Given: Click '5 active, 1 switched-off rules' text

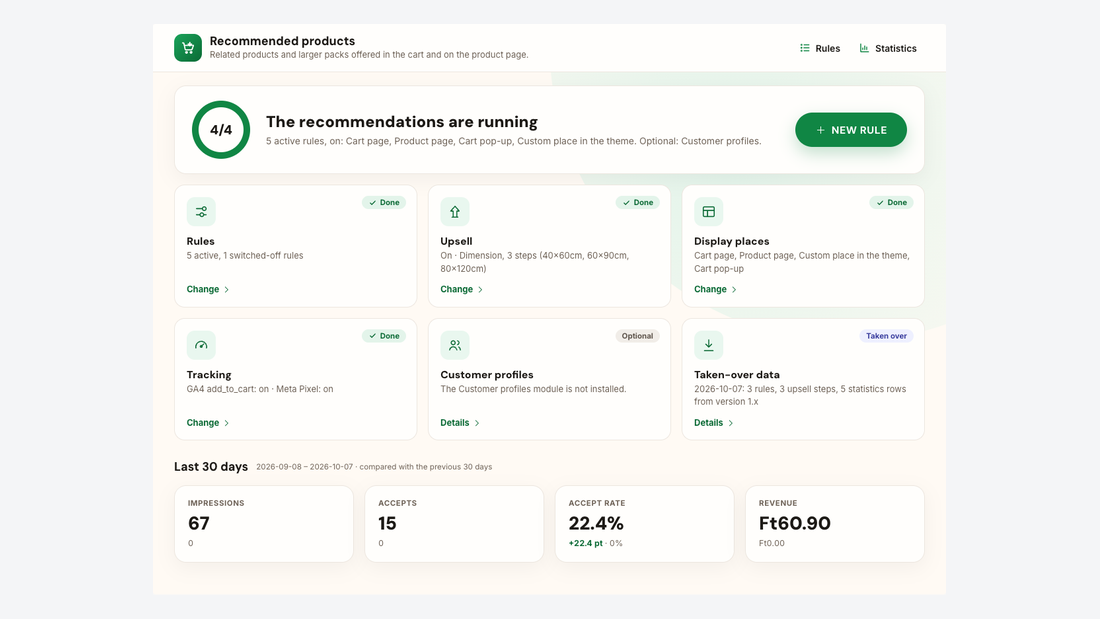Looking at the screenshot, I should point(245,255).
